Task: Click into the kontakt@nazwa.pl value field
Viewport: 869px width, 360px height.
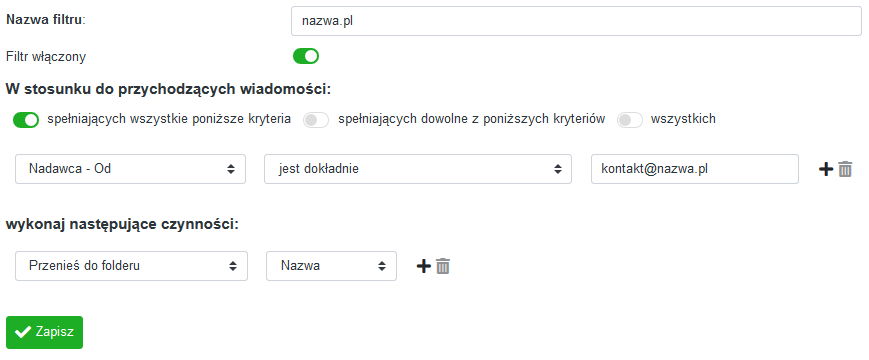Action: click(695, 169)
